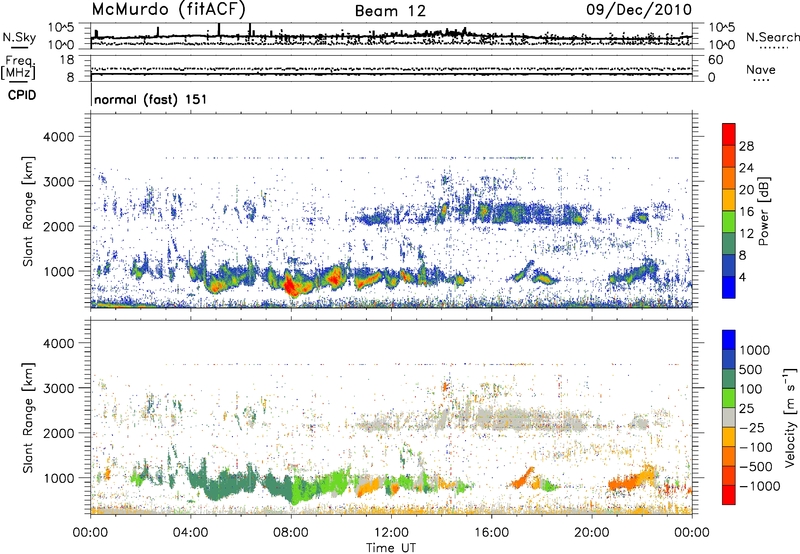The image size is (800, 554).
Task: Pick the blue top segment of velocity colorbar
Action: [729, 340]
